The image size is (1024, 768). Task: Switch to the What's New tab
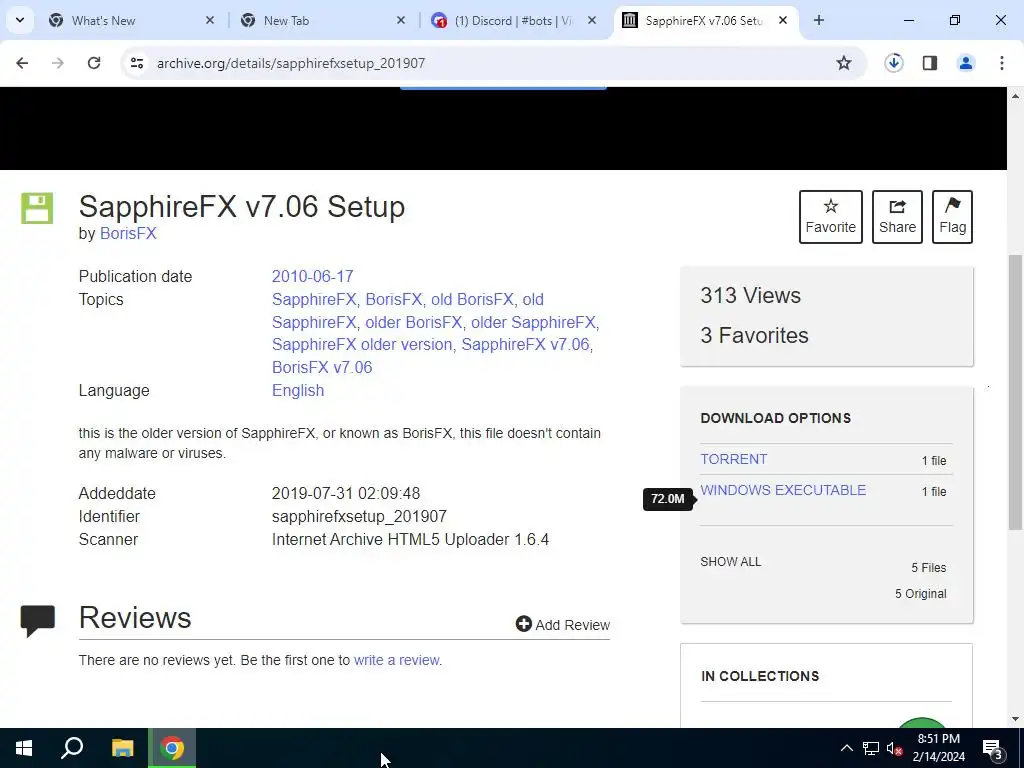click(x=129, y=21)
